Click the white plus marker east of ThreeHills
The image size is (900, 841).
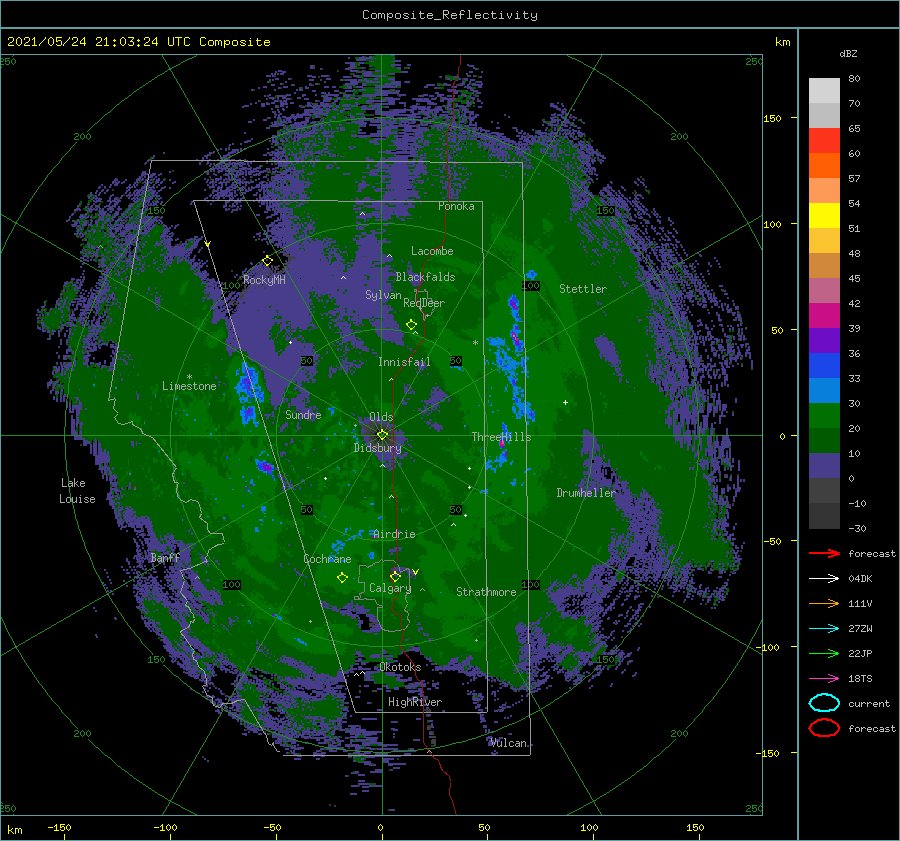click(x=565, y=402)
